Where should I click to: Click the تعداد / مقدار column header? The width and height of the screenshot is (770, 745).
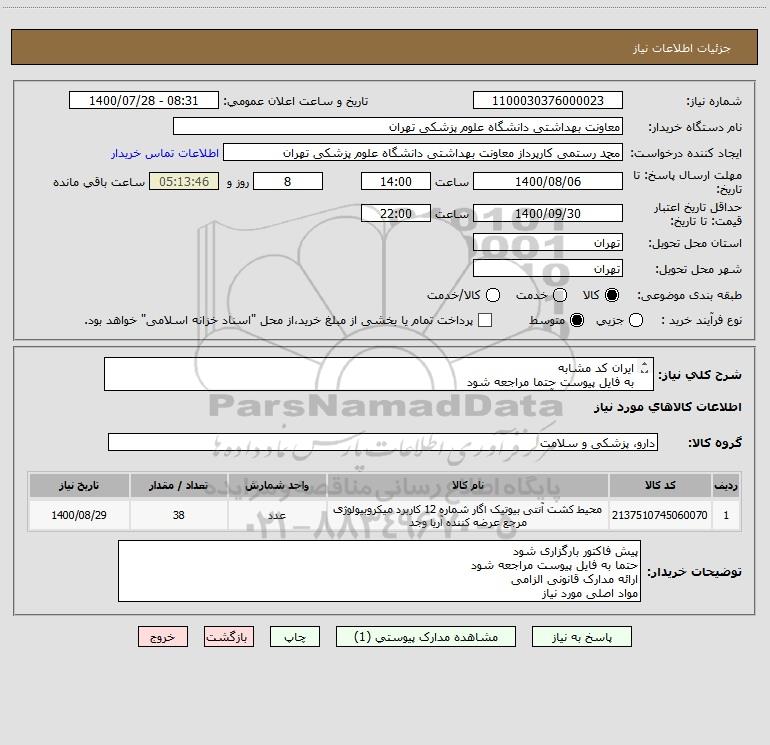click(x=178, y=485)
